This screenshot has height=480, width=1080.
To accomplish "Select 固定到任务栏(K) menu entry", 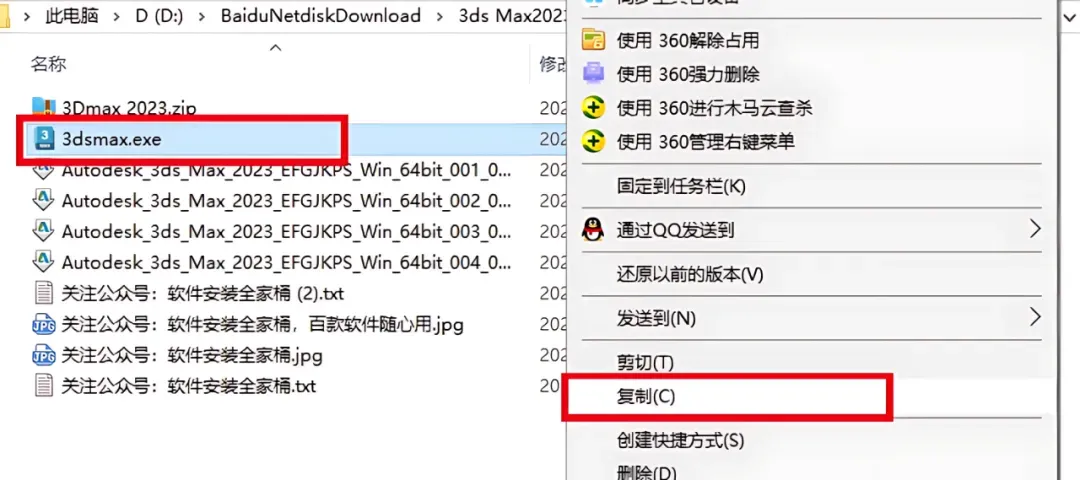I will [681, 186].
